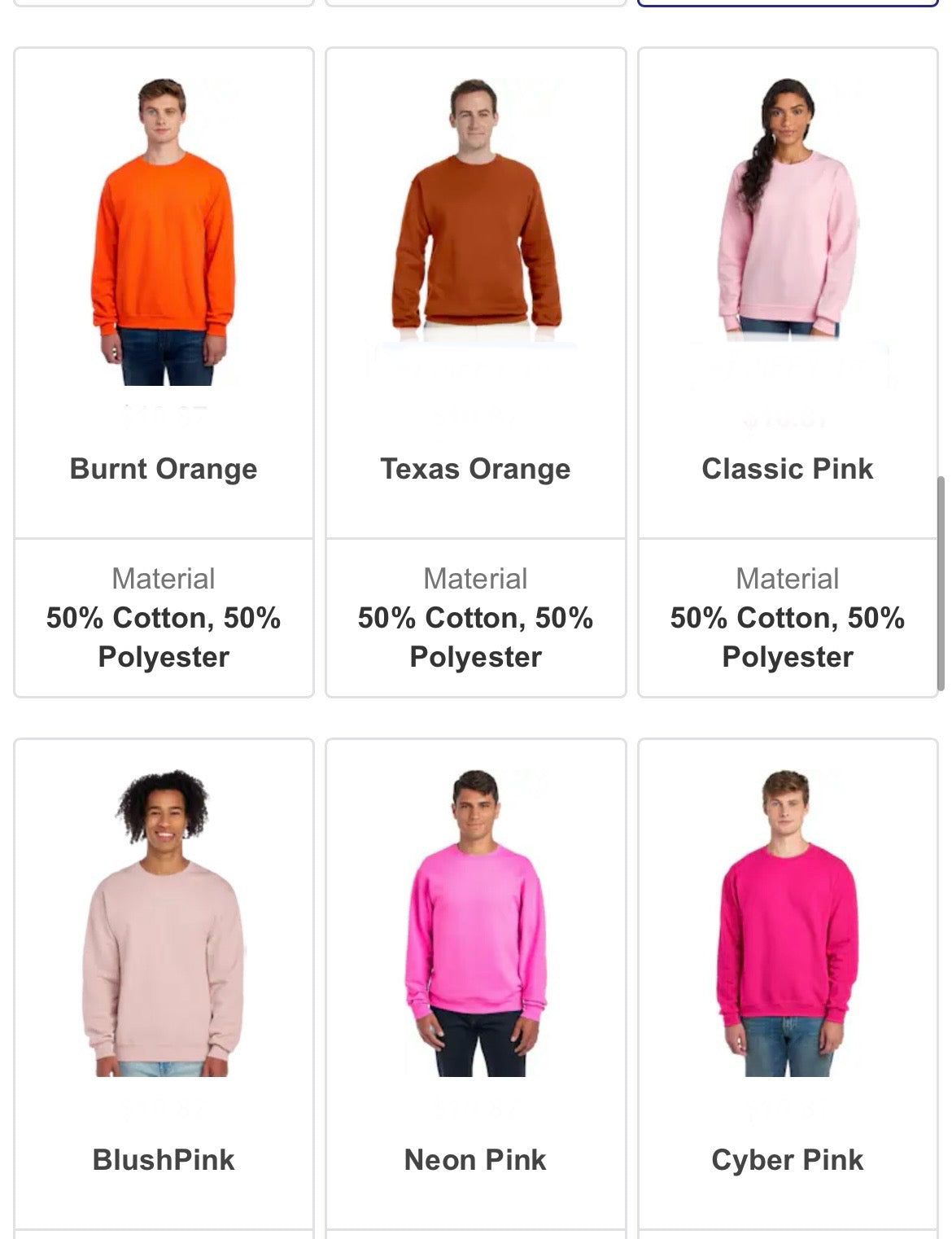This screenshot has width=952, height=1239.
Task: Click the page scrollbar handle
Action: (941, 584)
